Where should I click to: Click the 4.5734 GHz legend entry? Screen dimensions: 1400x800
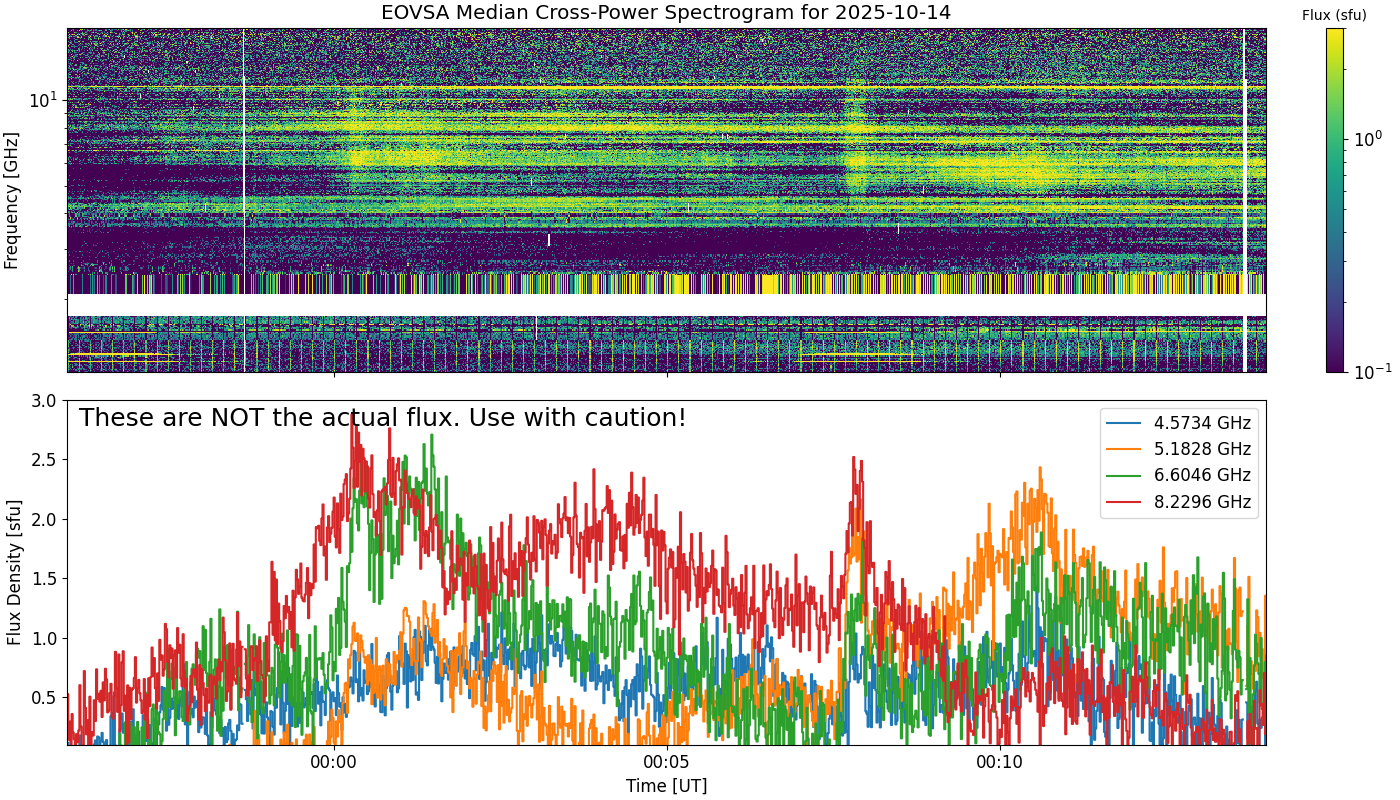1180,423
